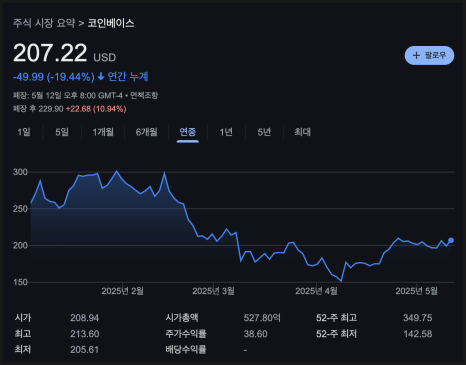The height and width of the screenshot is (365, 466).
Task: Switch to the 1개월 chart tab
Action: point(103,132)
